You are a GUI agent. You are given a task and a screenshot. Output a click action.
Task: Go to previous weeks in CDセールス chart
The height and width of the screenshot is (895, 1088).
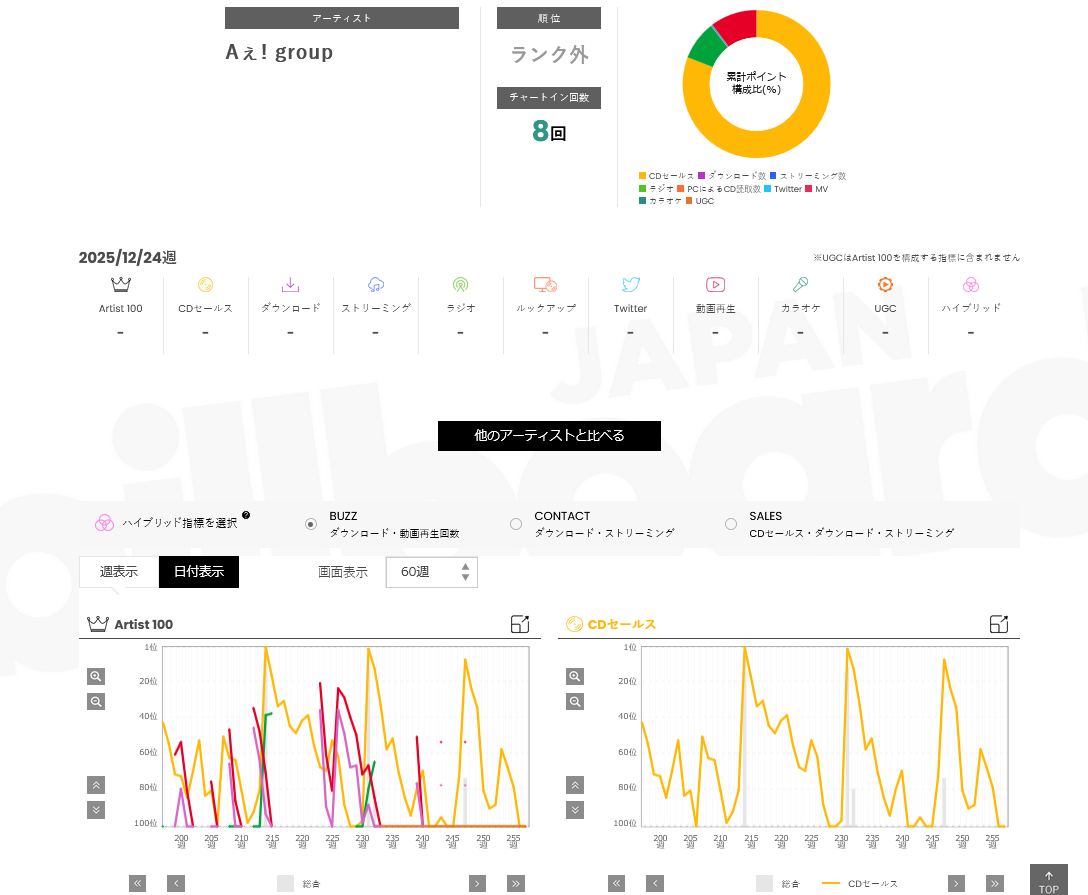coord(655,883)
